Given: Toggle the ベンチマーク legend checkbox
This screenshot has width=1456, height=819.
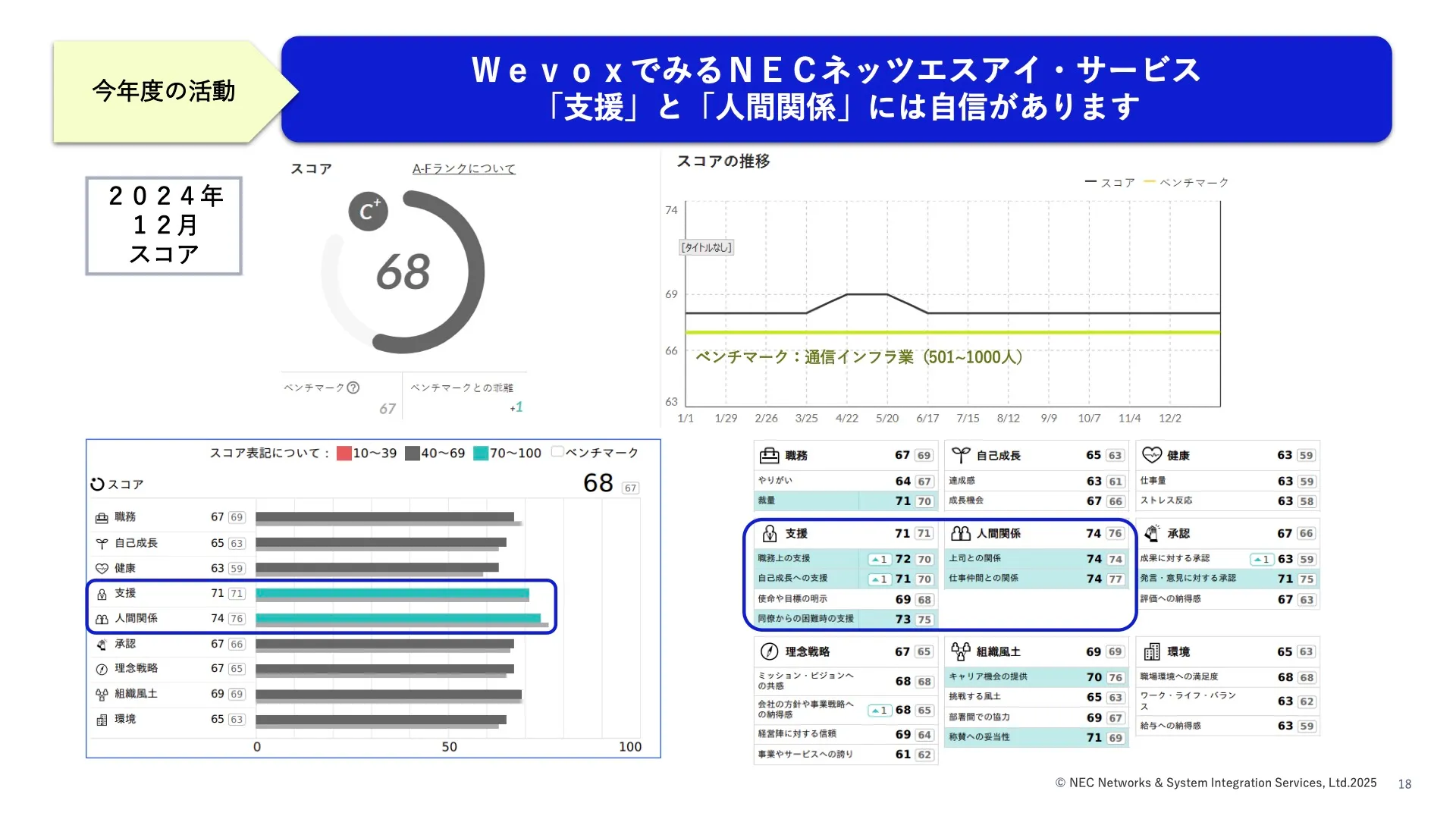Looking at the screenshot, I should [x=557, y=452].
